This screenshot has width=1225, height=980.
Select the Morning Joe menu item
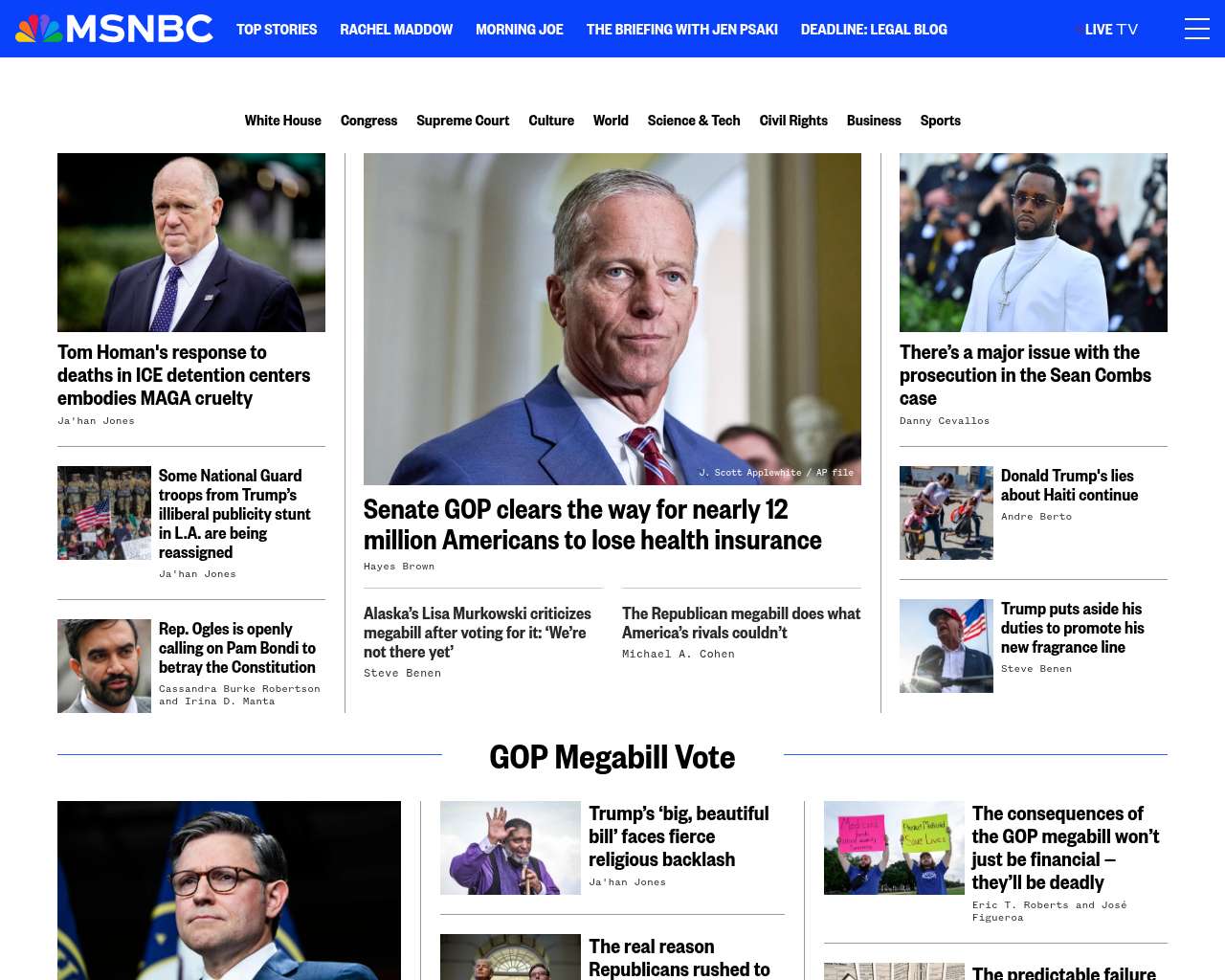[520, 30]
